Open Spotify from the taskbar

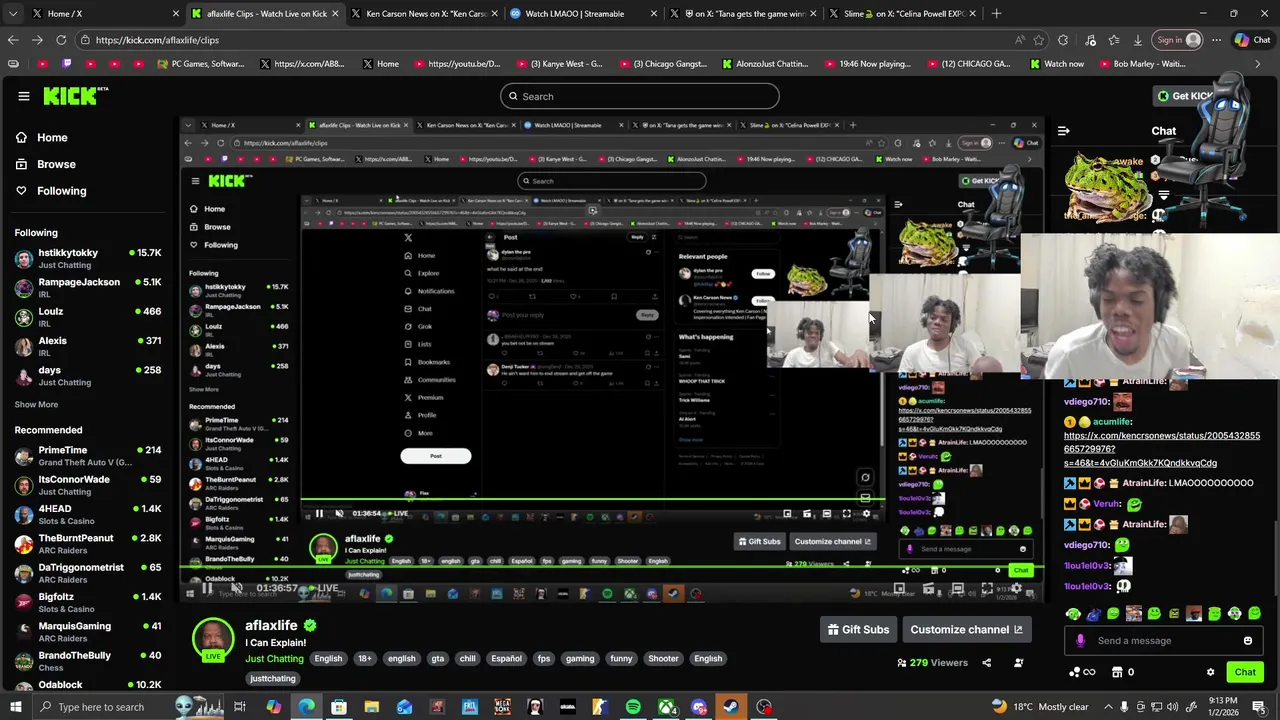tap(633, 707)
